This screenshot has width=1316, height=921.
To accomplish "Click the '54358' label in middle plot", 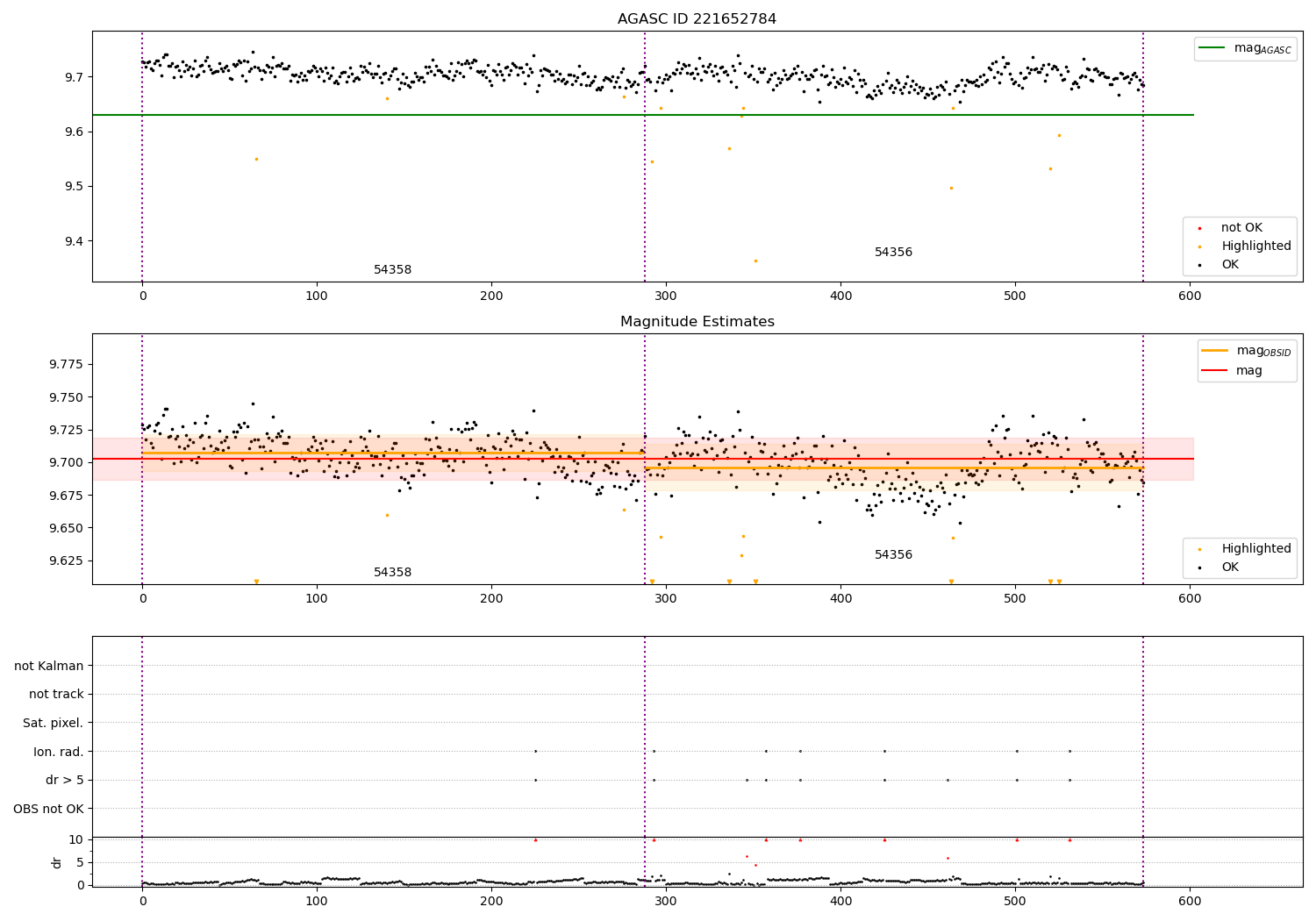I will point(392,573).
